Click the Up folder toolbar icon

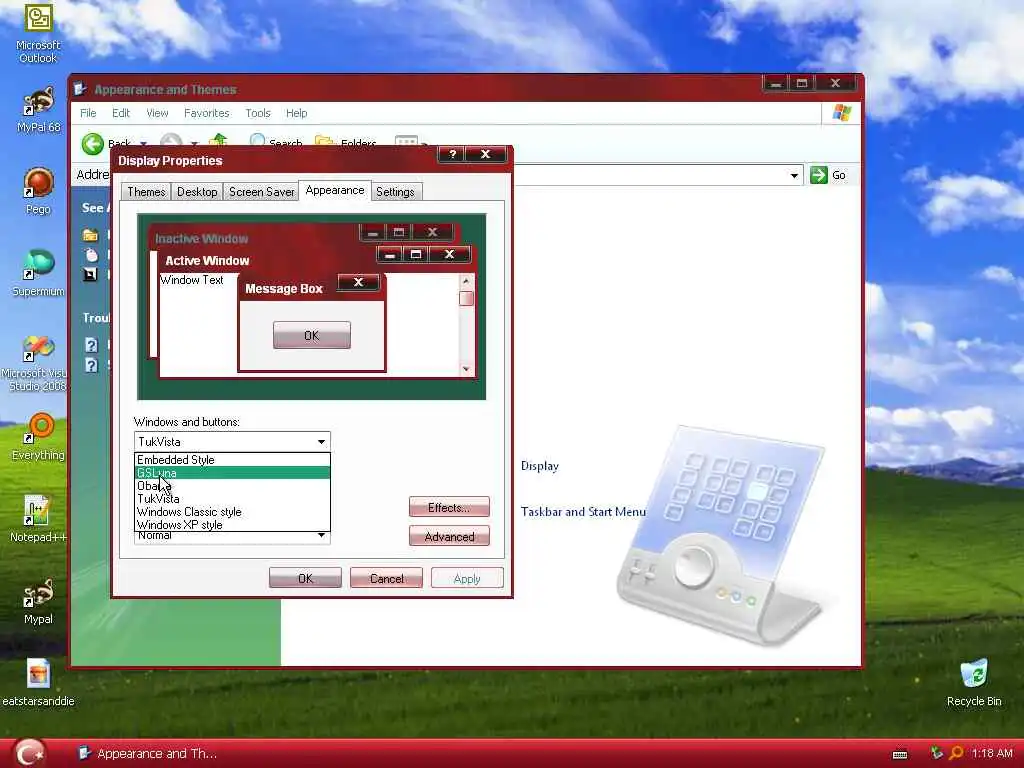pyautogui.click(x=217, y=142)
